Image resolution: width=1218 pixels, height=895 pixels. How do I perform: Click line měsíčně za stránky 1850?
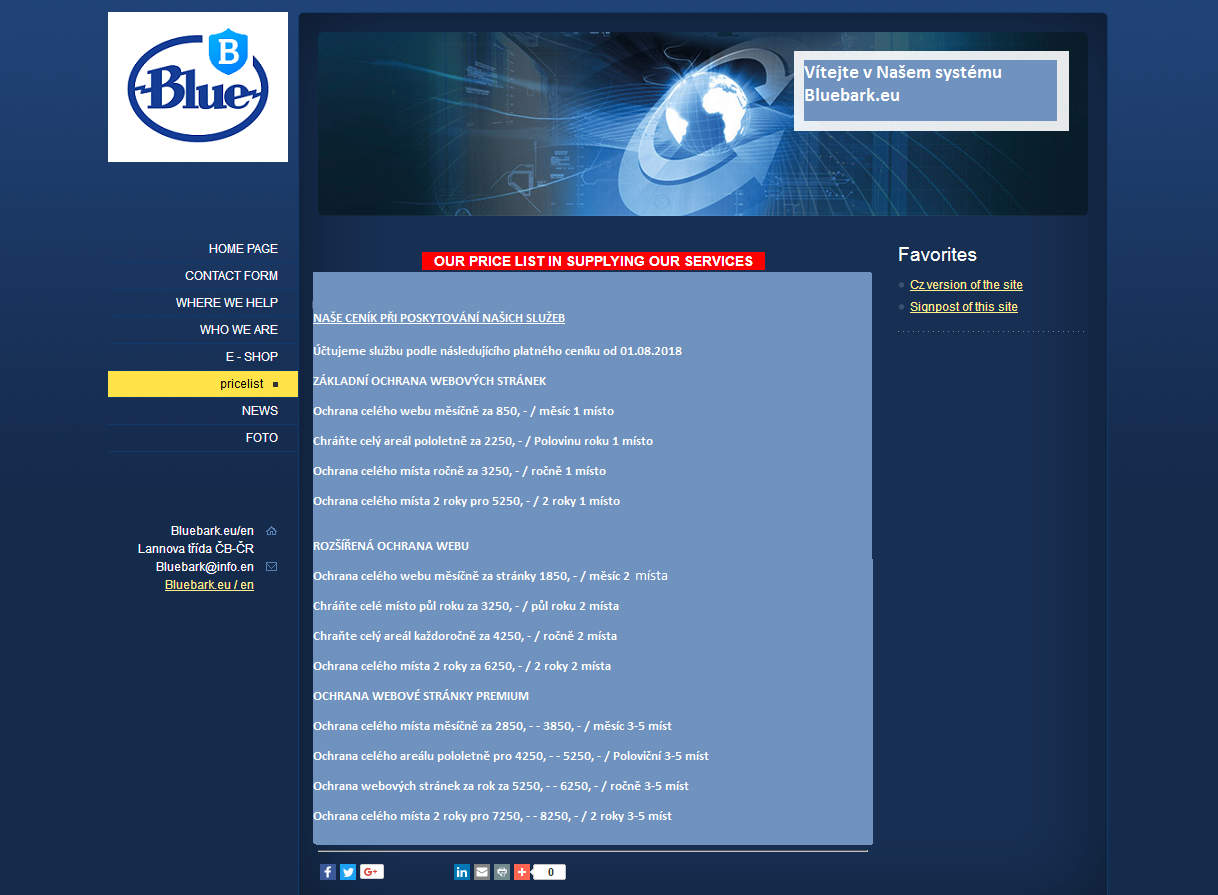tap(490, 576)
